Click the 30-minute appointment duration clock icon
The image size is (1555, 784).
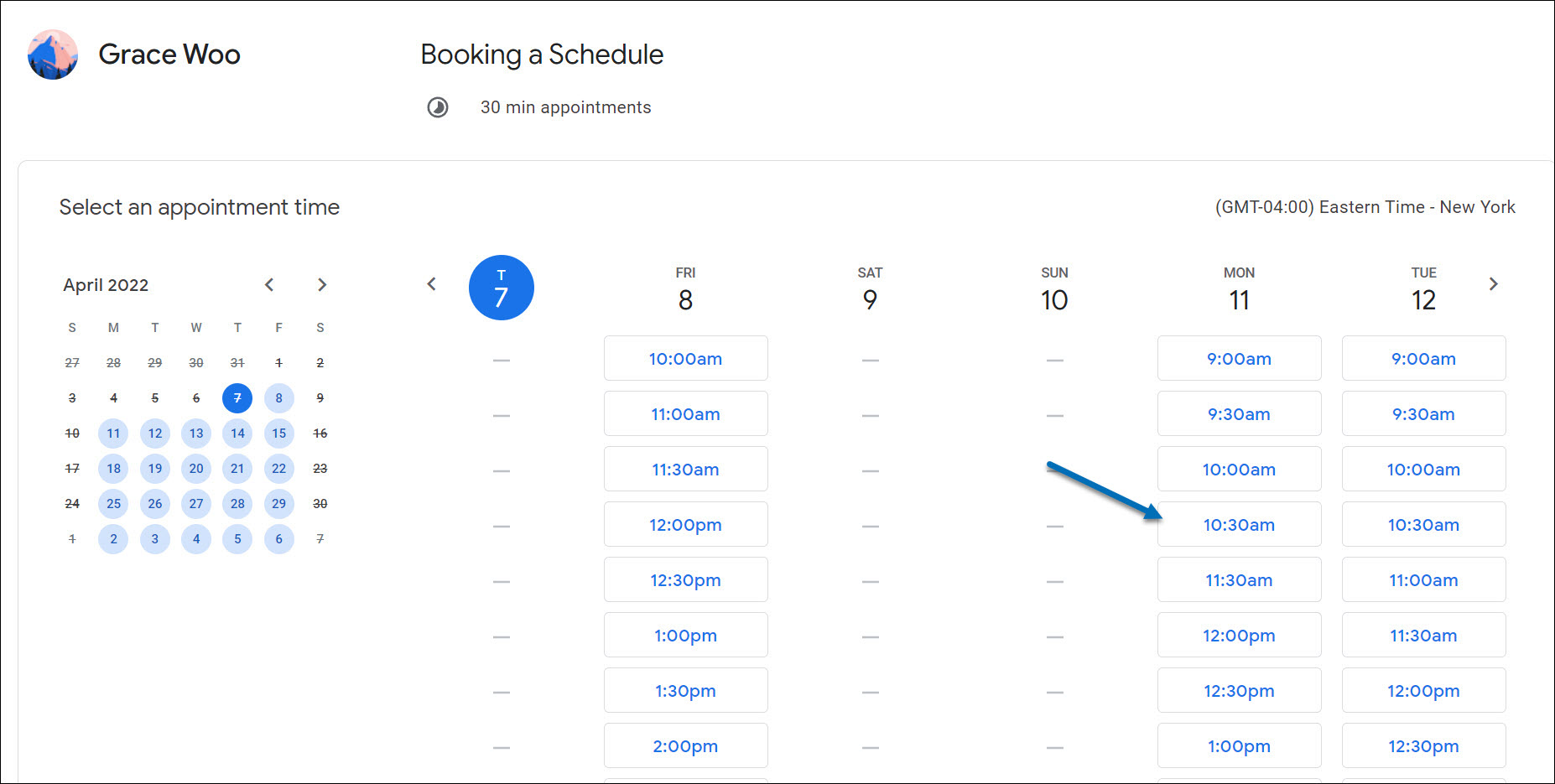(437, 107)
